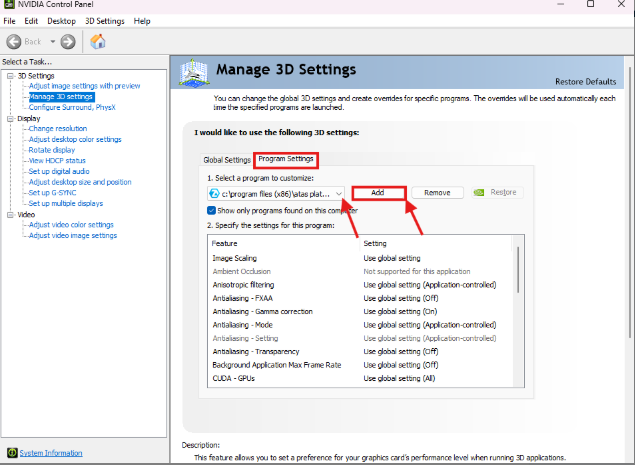Select View HDCP status
635x465 pixels.
pos(57,160)
